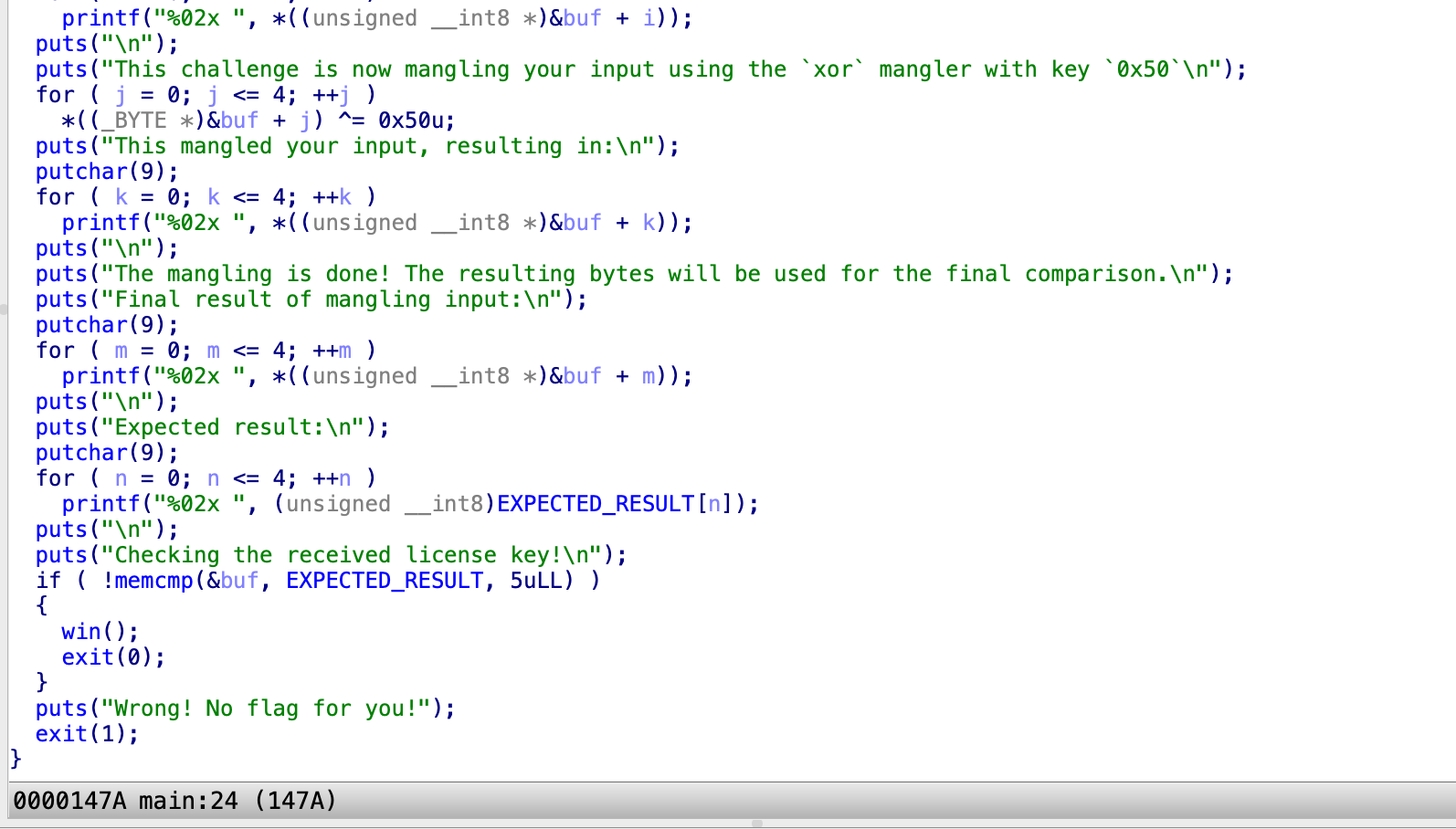
Task: Select EXPECTED_RESULT inside the memcmp call
Action: pos(384,581)
